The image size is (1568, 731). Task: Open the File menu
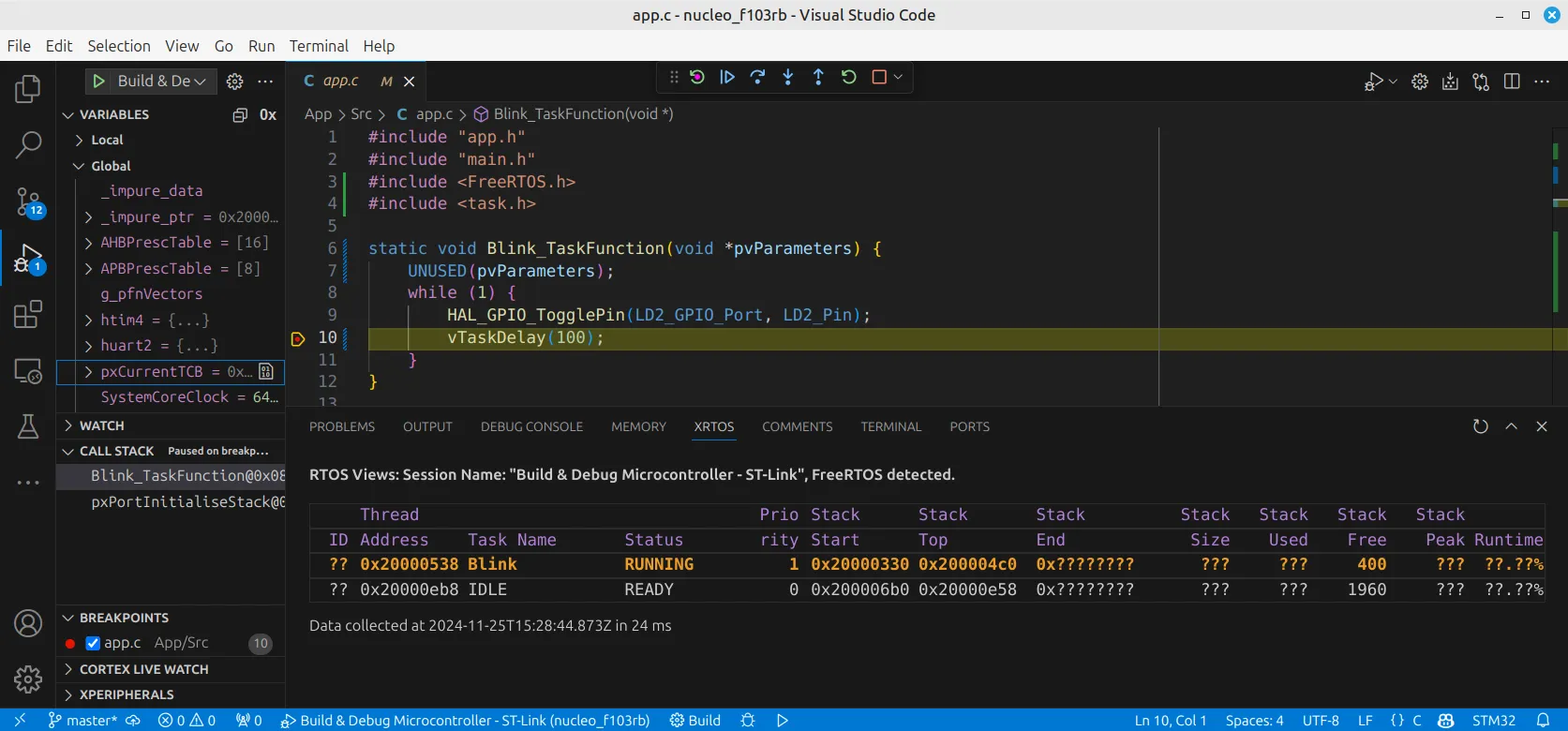(19, 46)
